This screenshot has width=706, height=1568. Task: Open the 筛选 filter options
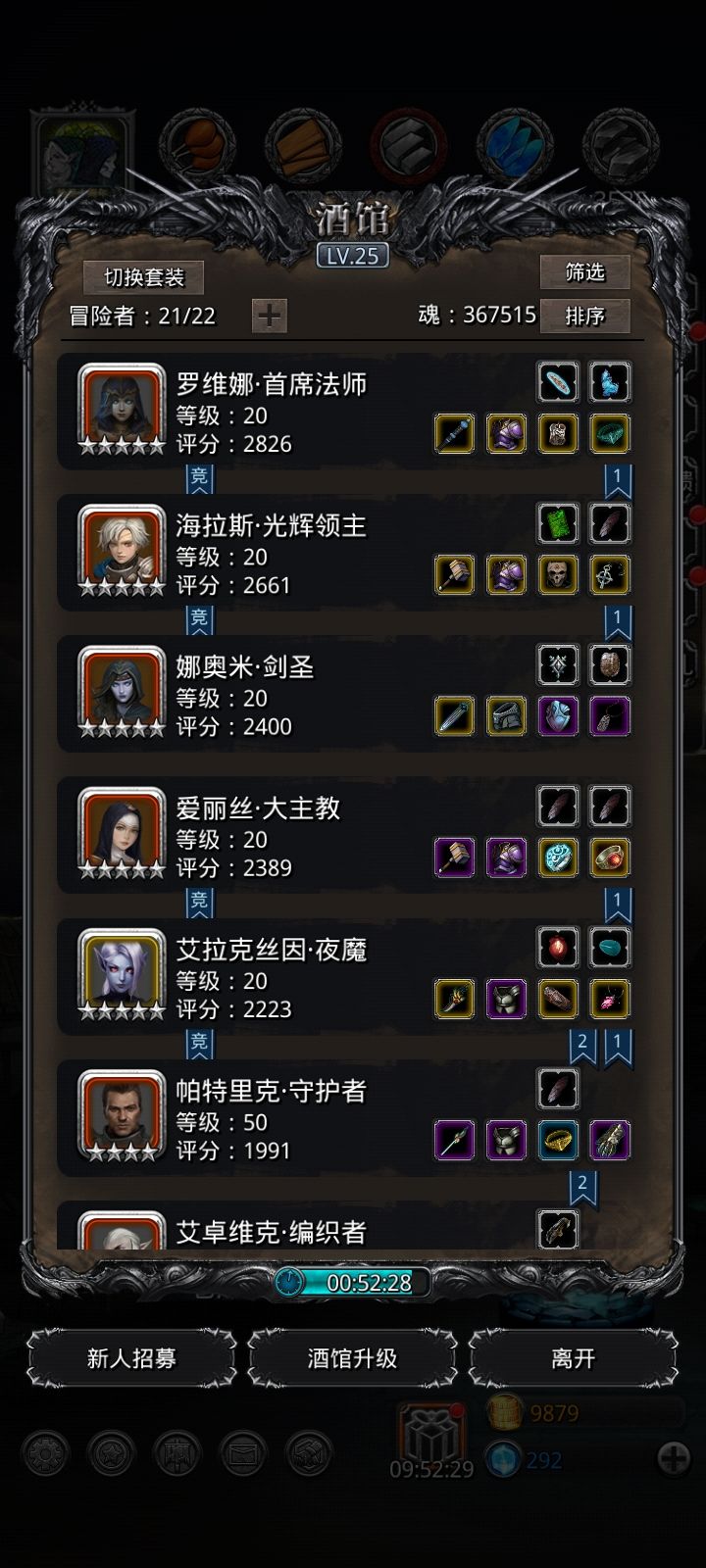584,271
